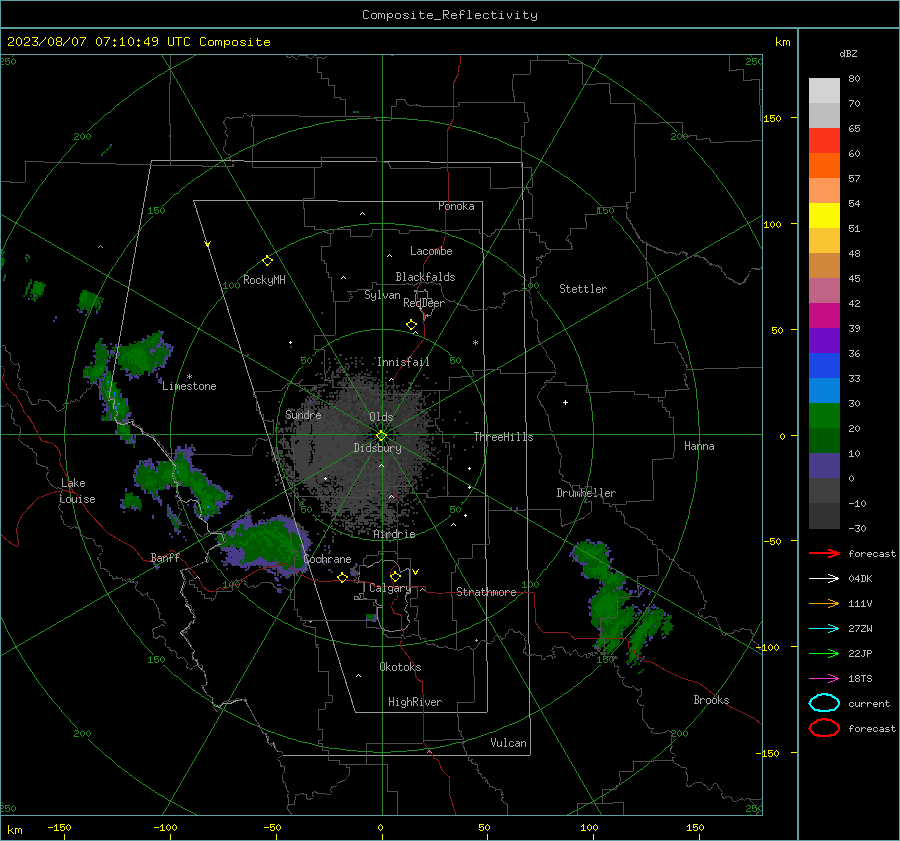The height and width of the screenshot is (841, 900).
Task: Click the Cochrane label
Action: pos(327,559)
